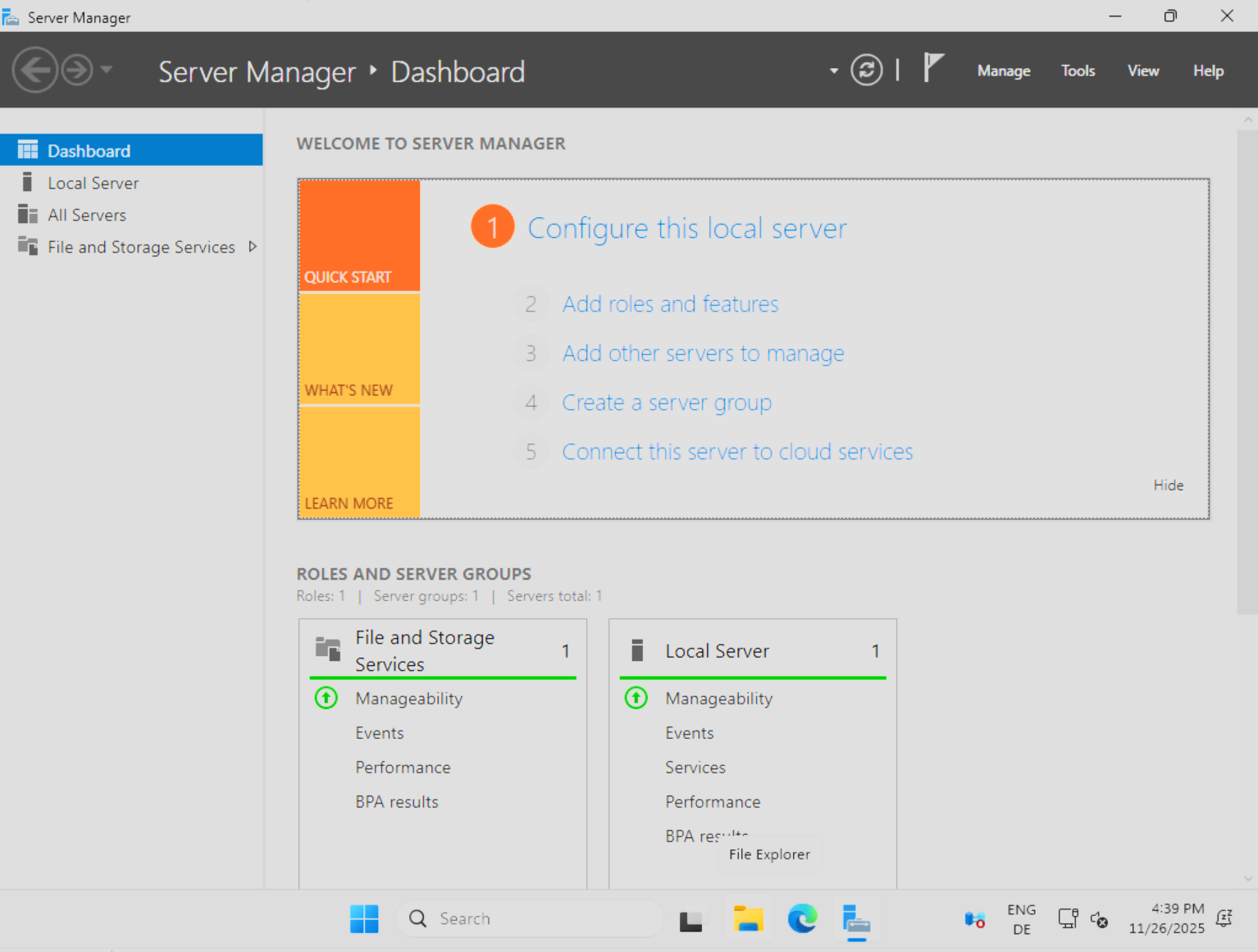Click the Forward navigation arrow button
The image size is (1258, 952).
[x=77, y=71]
